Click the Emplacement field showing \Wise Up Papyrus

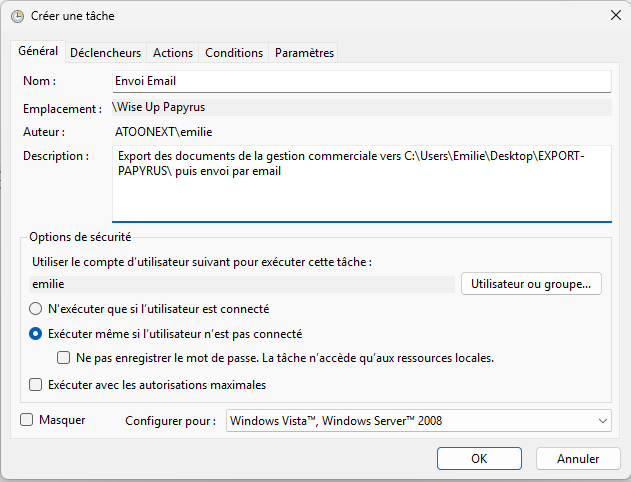click(361, 107)
